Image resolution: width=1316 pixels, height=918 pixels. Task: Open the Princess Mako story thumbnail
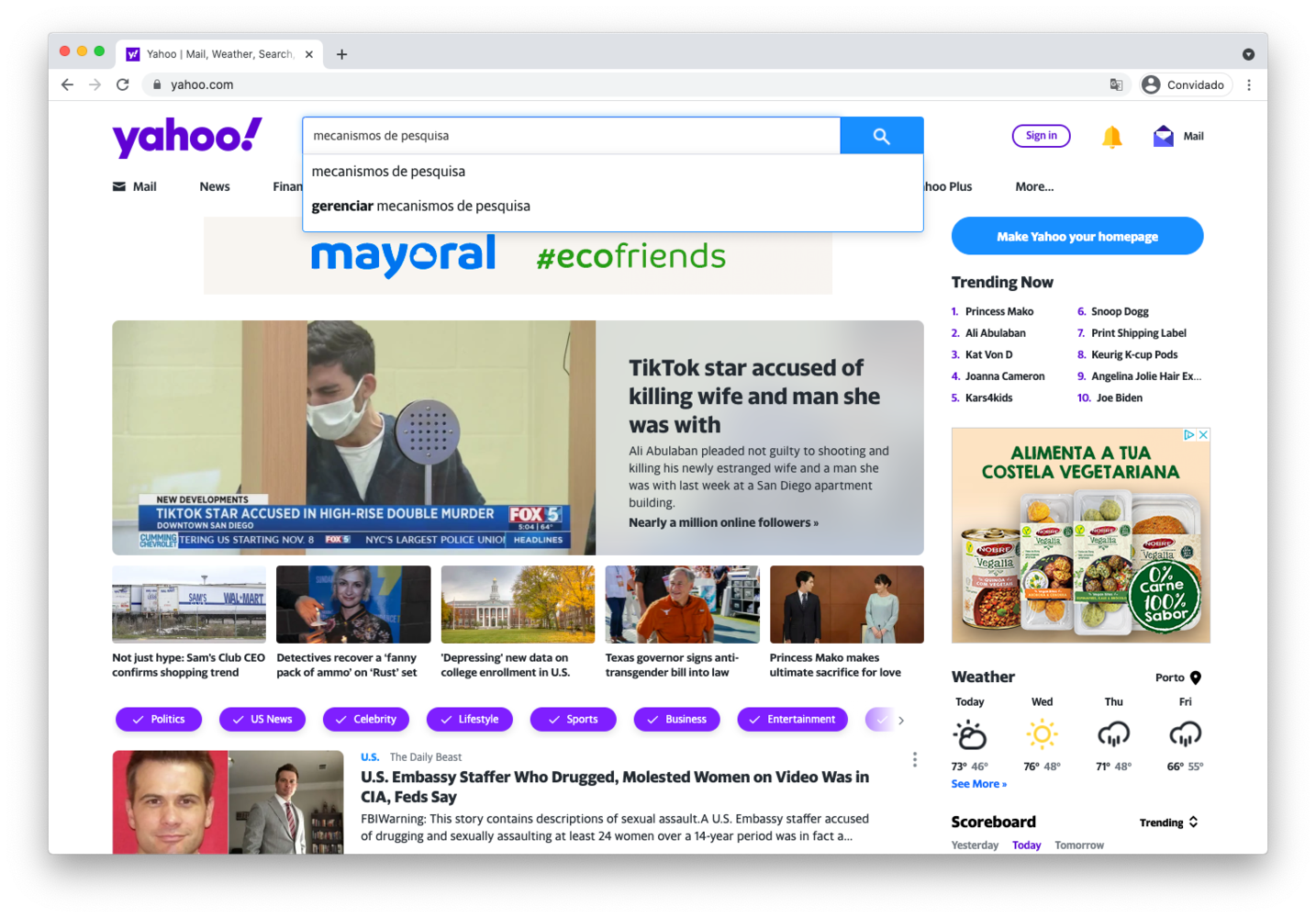pos(846,604)
